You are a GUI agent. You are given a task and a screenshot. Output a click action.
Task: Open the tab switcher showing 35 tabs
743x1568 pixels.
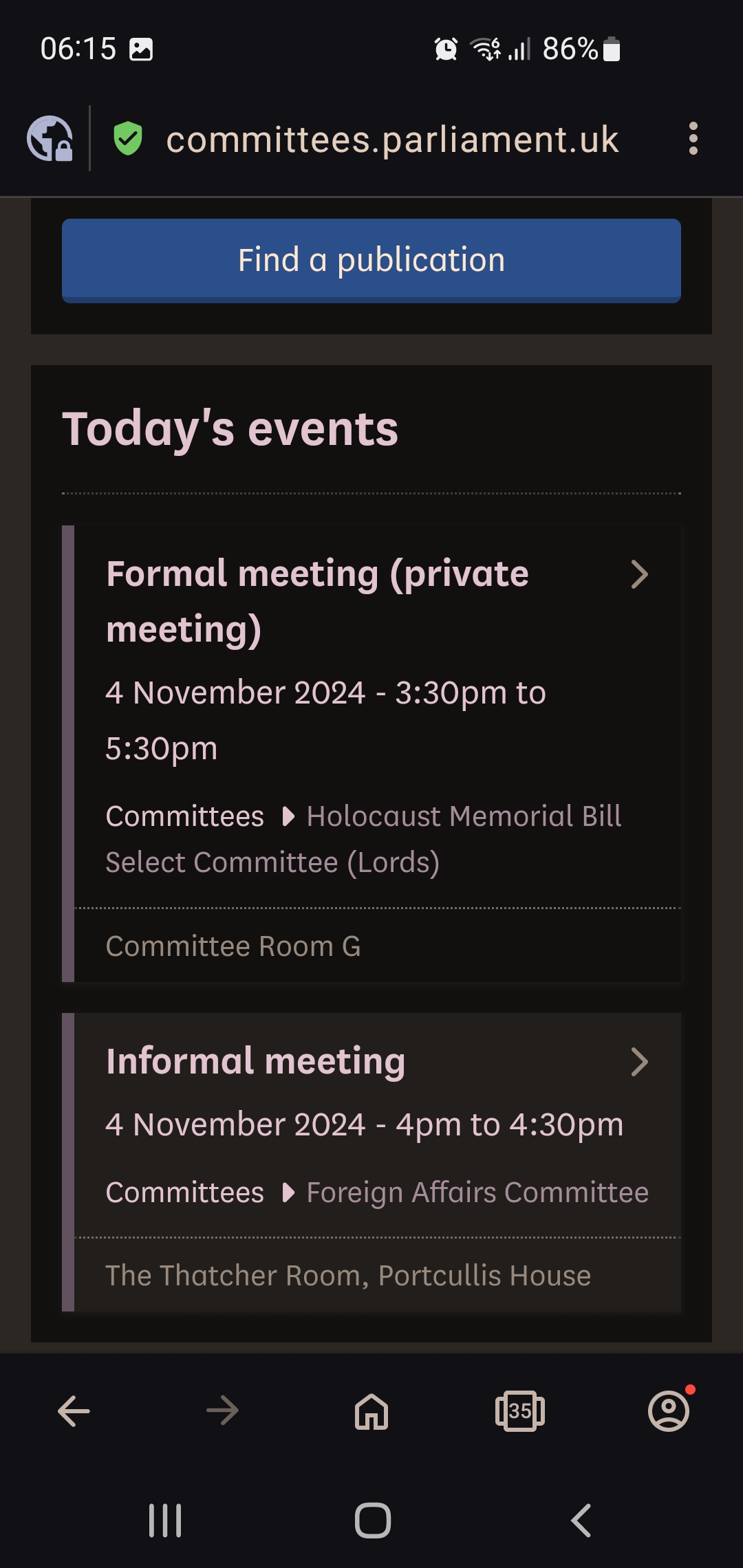[x=520, y=1411]
